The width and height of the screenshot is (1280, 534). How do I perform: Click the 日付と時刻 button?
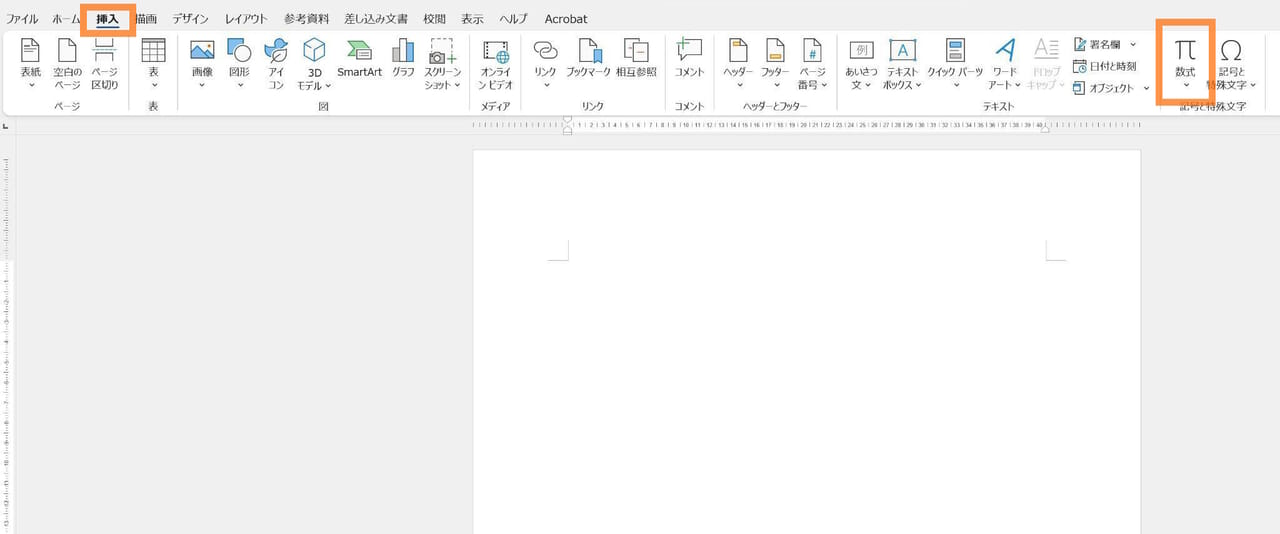[1105, 66]
